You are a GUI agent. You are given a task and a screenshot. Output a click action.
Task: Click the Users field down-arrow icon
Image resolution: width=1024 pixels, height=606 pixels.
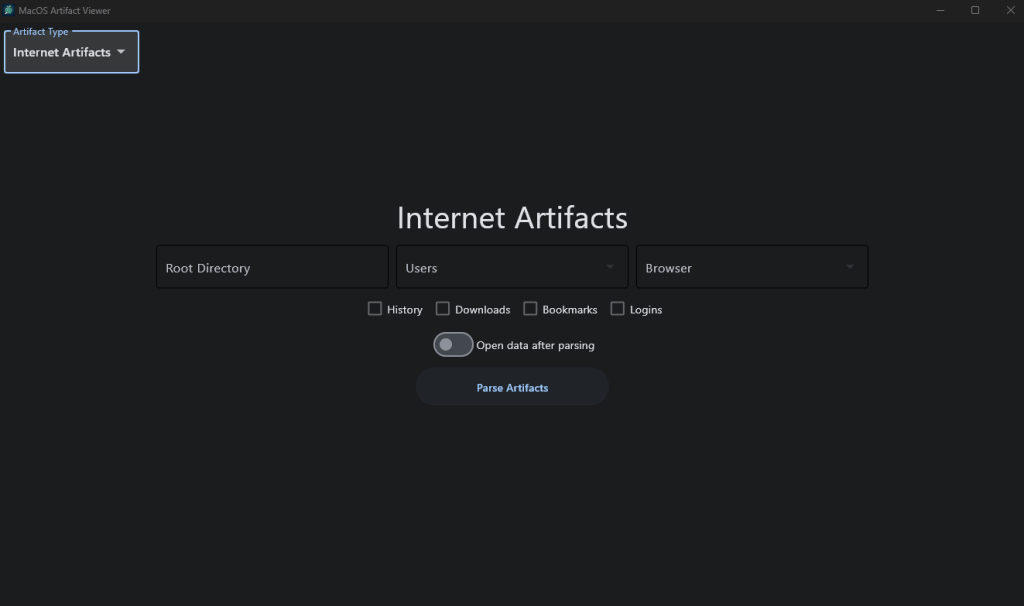[610, 268]
